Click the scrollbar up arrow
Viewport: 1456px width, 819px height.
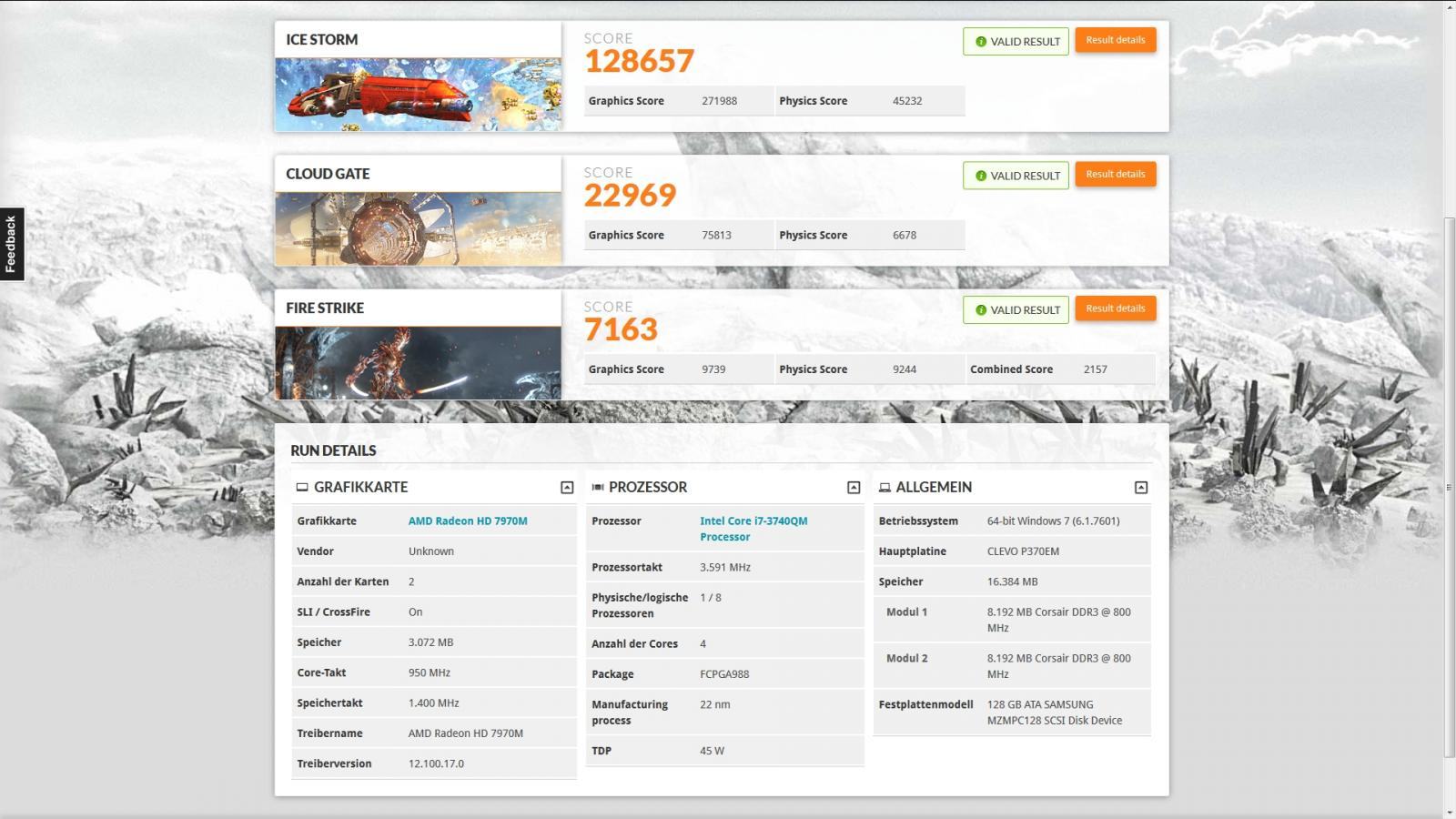coord(1449,6)
